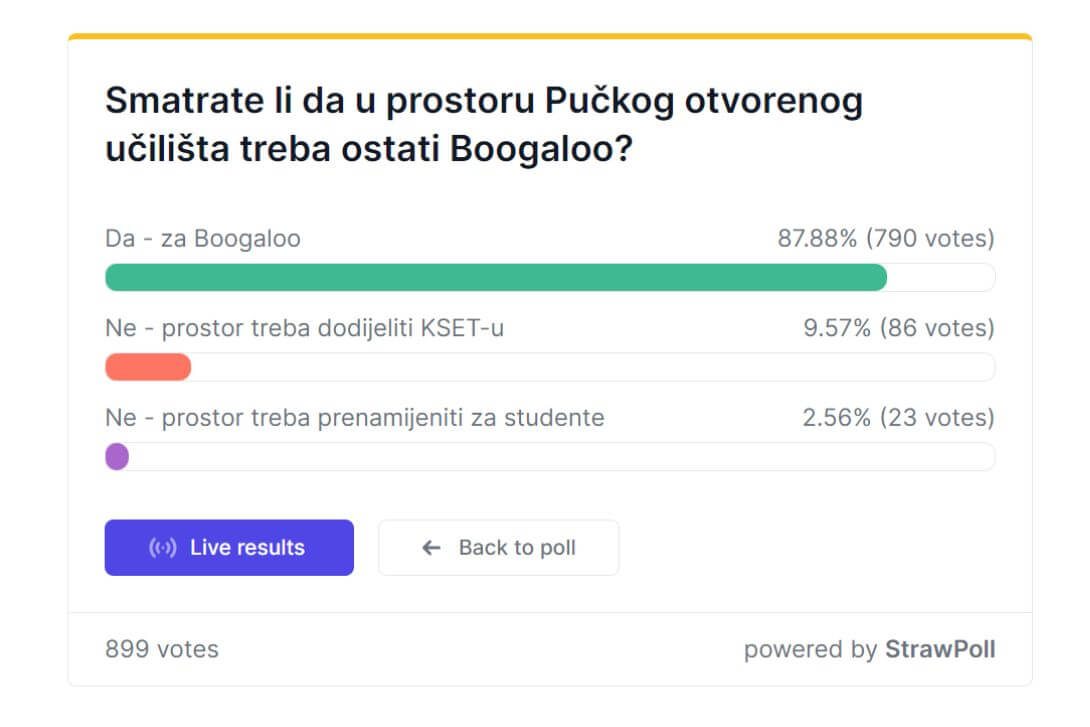
Task: Select Ne - prostor treba prenamijeniti za studente label
Action: tap(355, 418)
